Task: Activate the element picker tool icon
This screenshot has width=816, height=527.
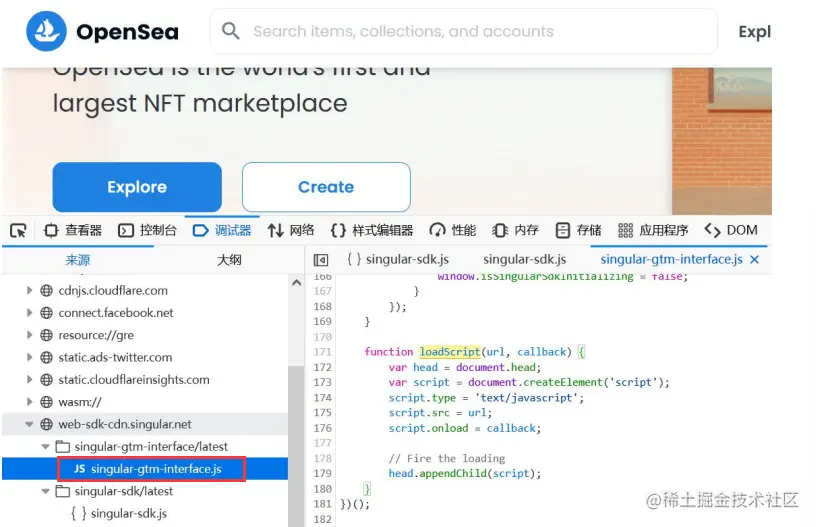Action: (18, 230)
